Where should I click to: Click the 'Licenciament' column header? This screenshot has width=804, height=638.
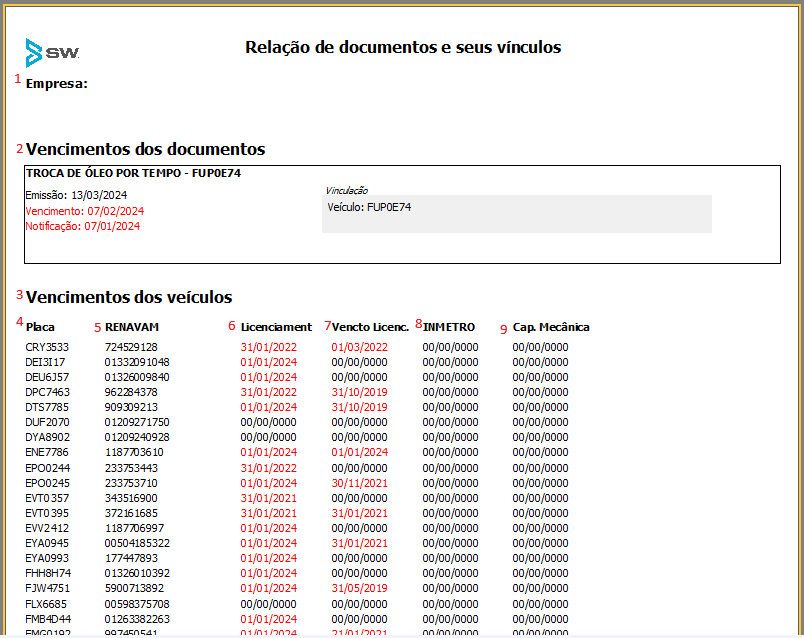click(x=276, y=327)
